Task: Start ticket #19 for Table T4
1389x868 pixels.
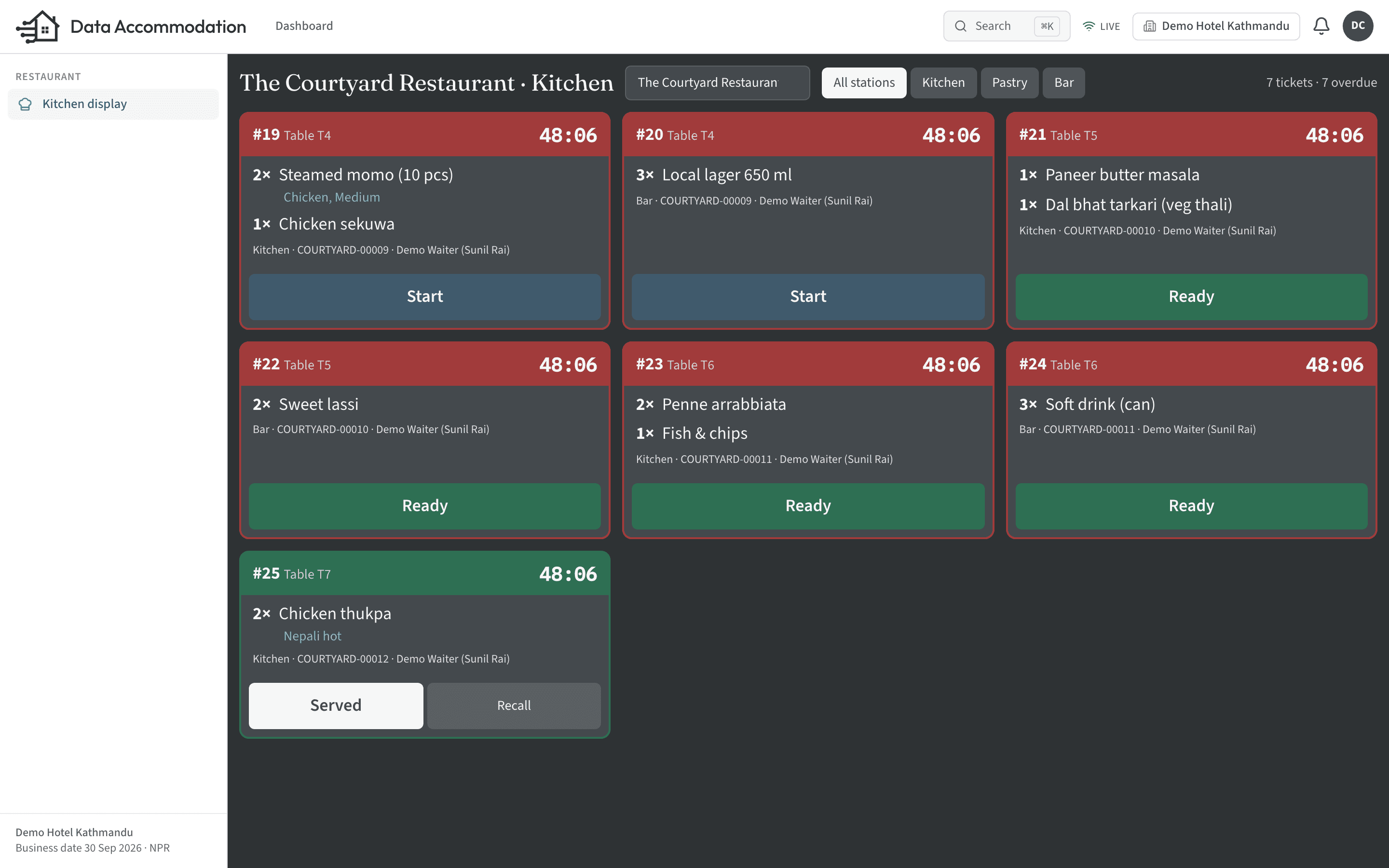Action: (425, 297)
